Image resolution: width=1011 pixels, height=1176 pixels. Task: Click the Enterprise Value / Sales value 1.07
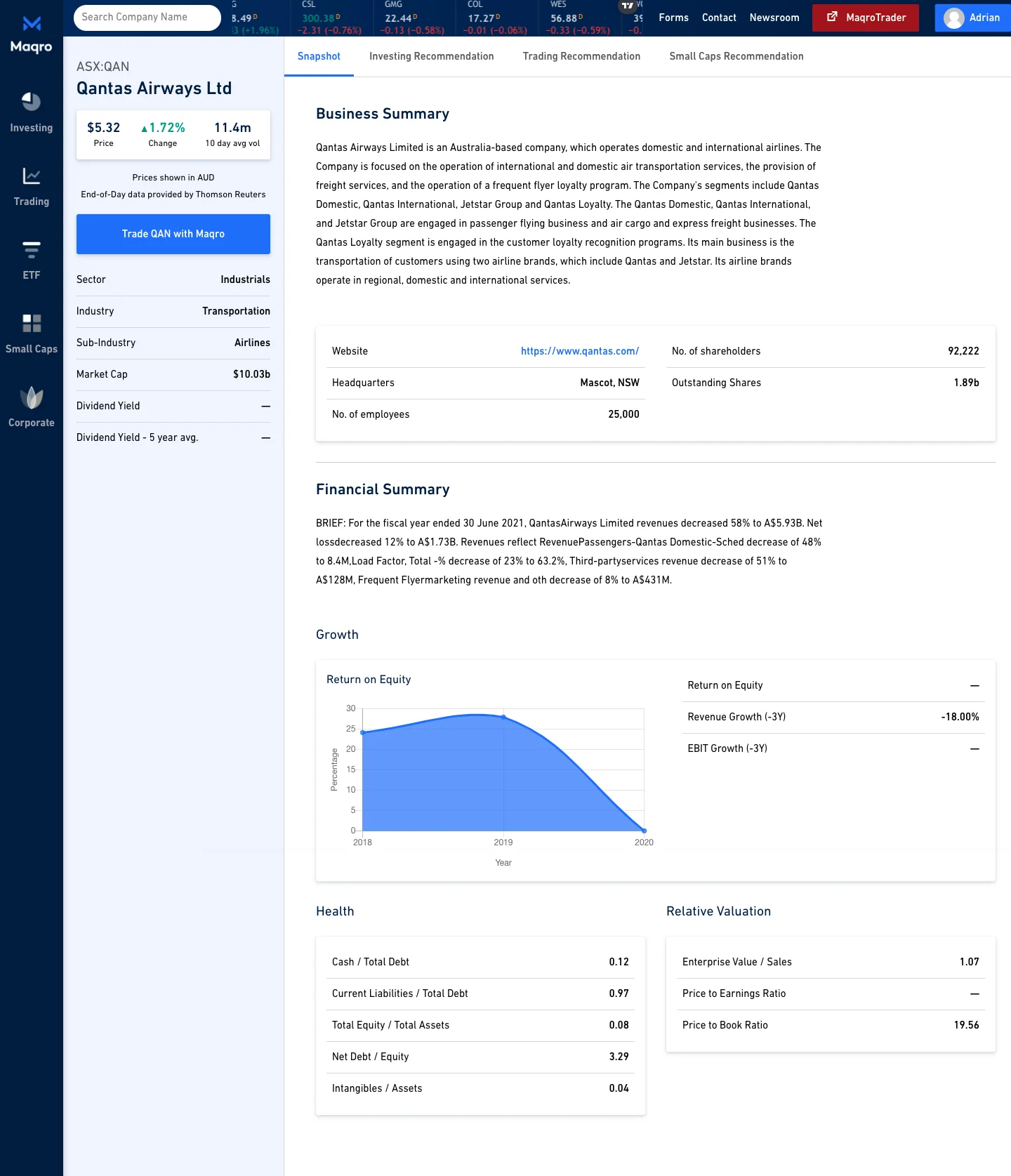[969, 962]
